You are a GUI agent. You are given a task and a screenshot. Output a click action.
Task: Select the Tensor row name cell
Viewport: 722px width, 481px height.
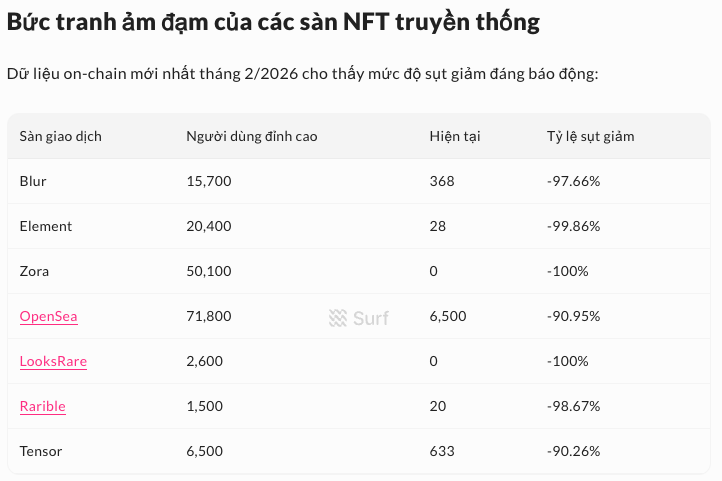click(41, 451)
